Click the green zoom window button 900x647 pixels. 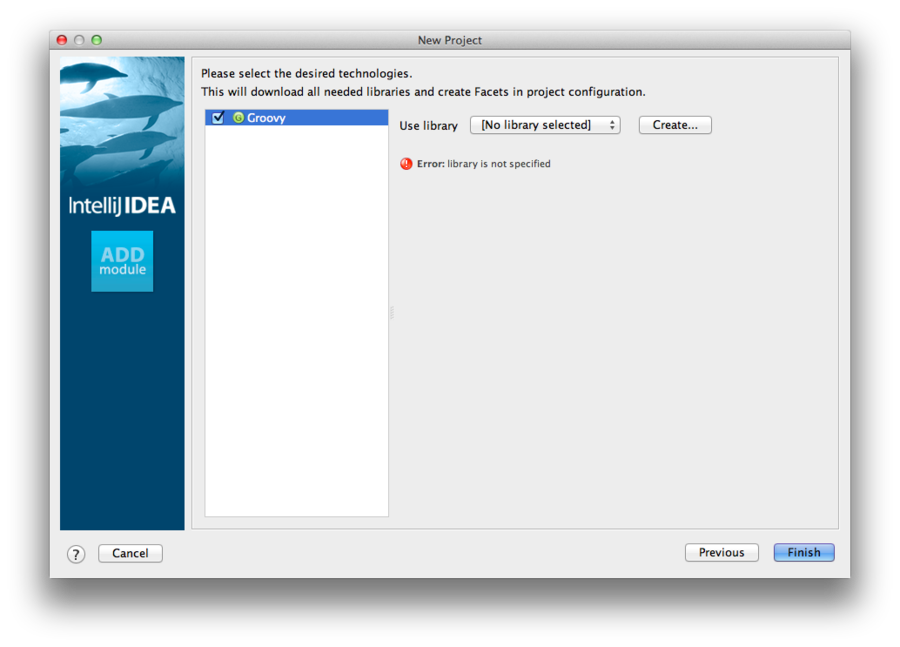pyautogui.click(x=97, y=40)
